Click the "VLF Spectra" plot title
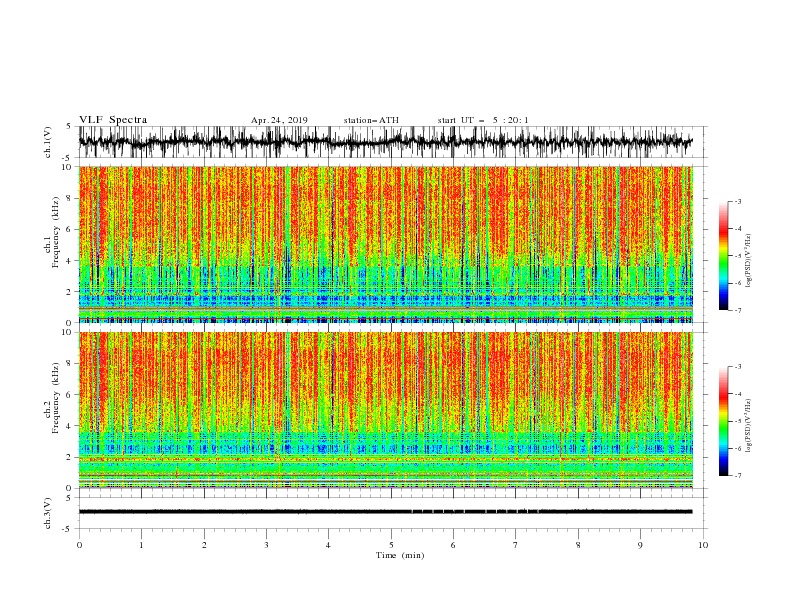Screen dimensions: 792x612 [x=113, y=120]
